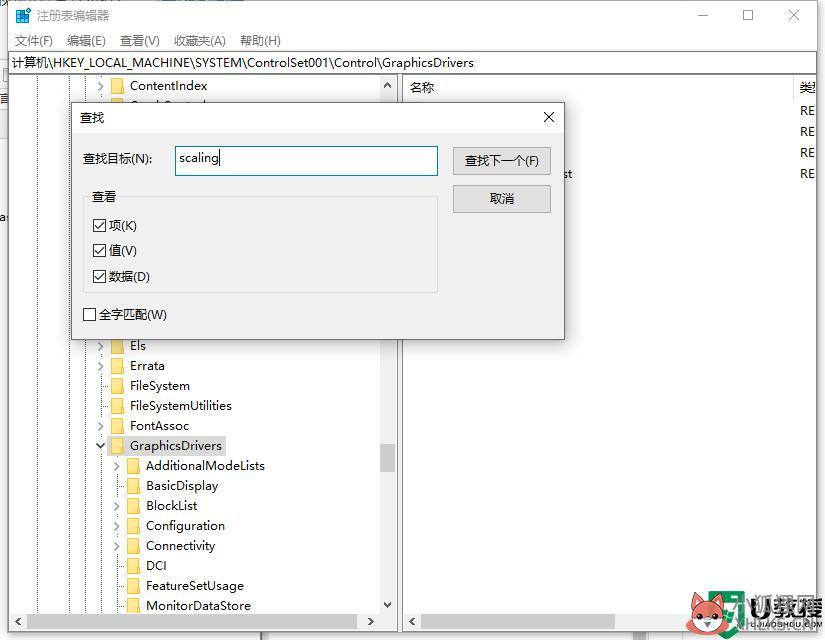This screenshot has width=825, height=640.
Task: Expand the Els tree node
Action: tap(100, 346)
